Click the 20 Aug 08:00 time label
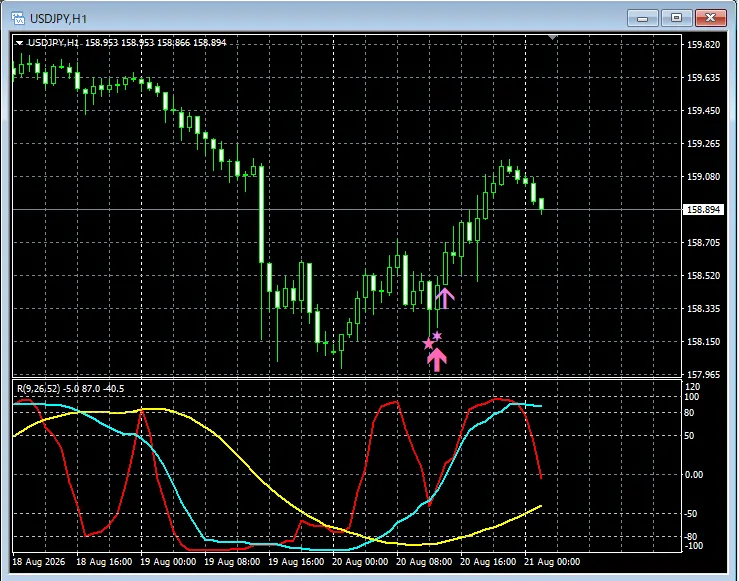The height and width of the screenshot is (581, 739). (424, 562)
